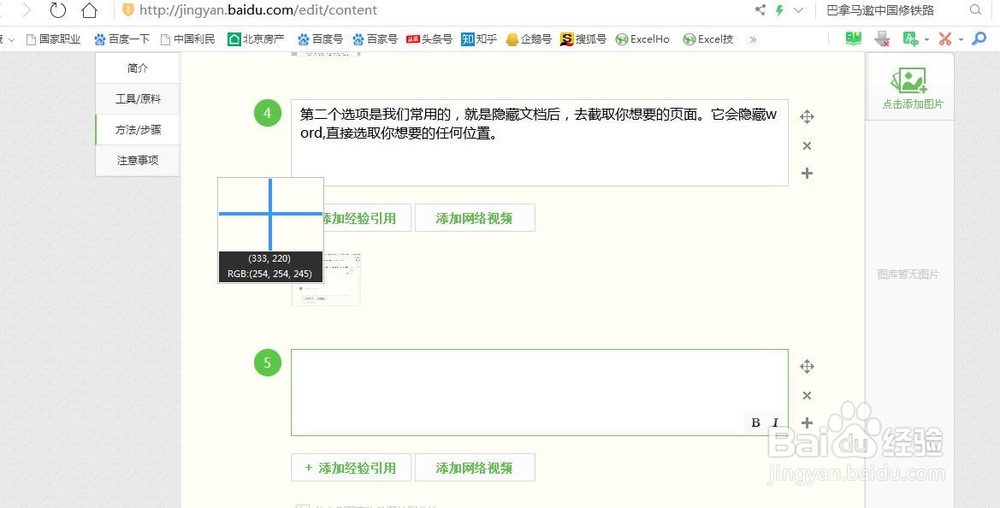Click the green lightning speed mode icon
The image size is (1000, 508).
[779, 10]
